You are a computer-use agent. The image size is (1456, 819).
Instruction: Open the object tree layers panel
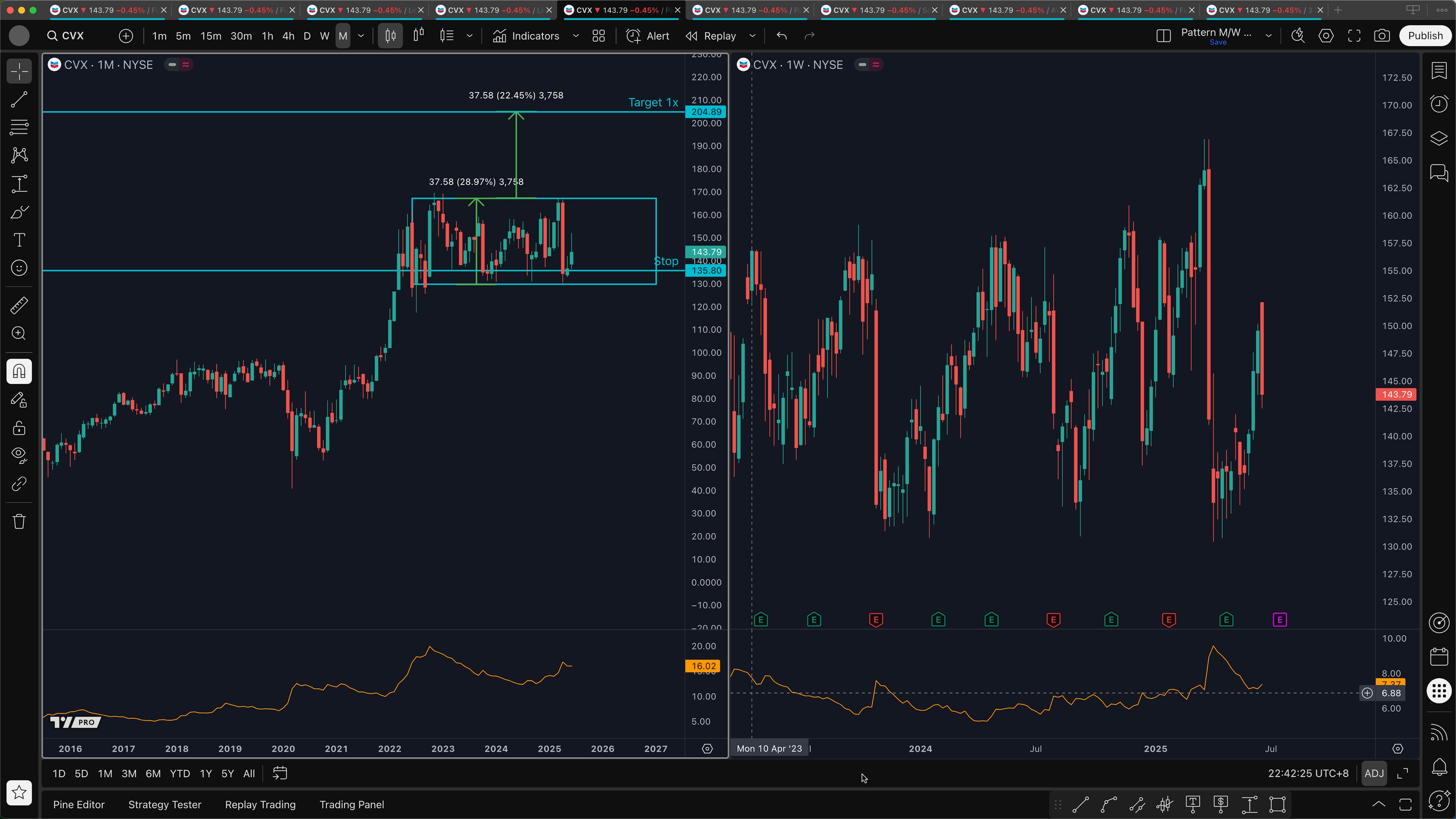pyautogui.click(x=1439, y=138)
